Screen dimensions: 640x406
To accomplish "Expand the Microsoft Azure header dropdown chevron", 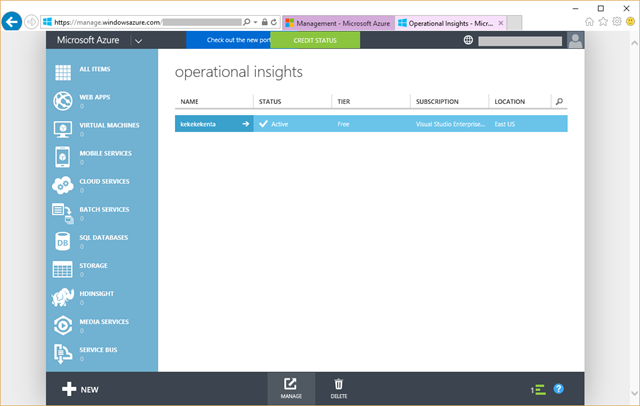I will tap(138, 41).
